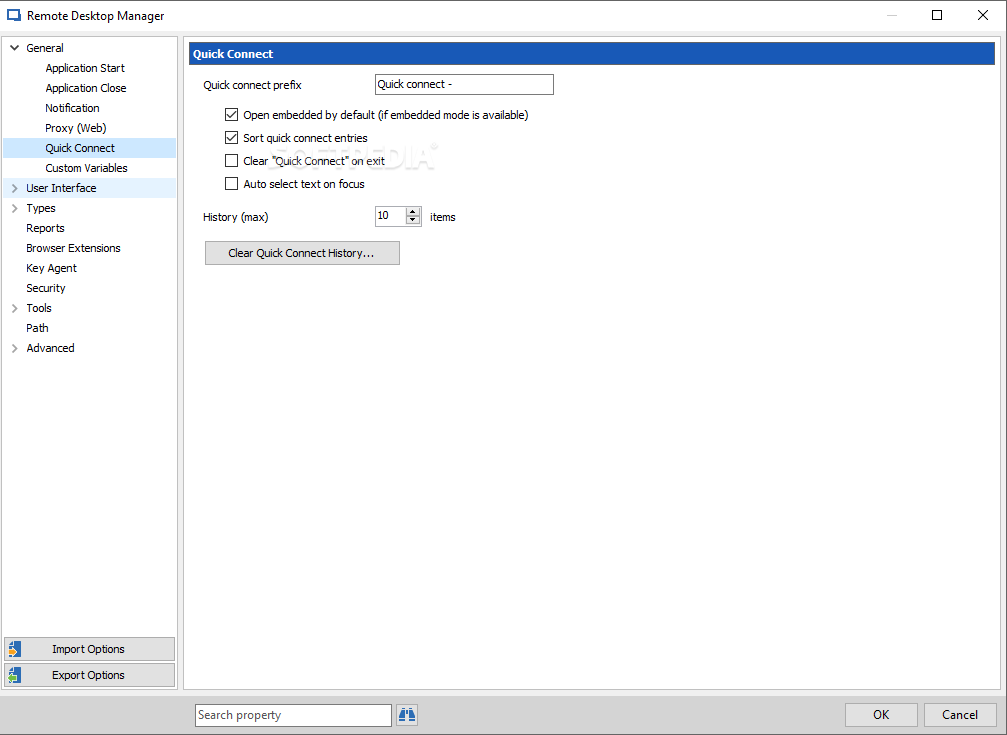This screenshot has width=1007, height=735.
Task: Click the Import Options arrow icon
Action: click(15, 649)
